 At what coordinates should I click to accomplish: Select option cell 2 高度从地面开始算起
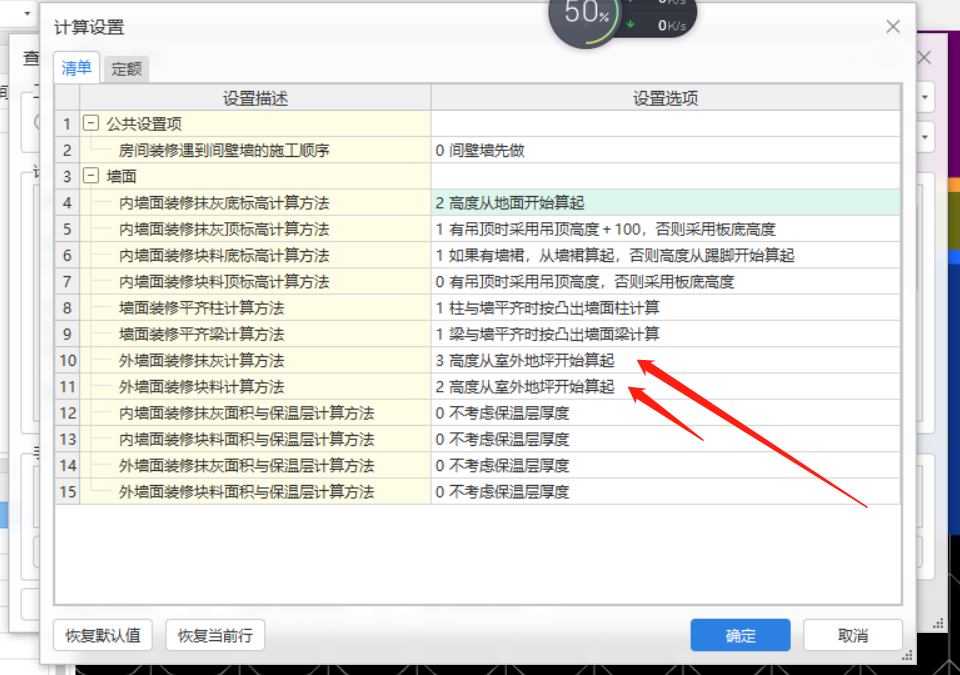pyautogui.click(x=666, y=203)
